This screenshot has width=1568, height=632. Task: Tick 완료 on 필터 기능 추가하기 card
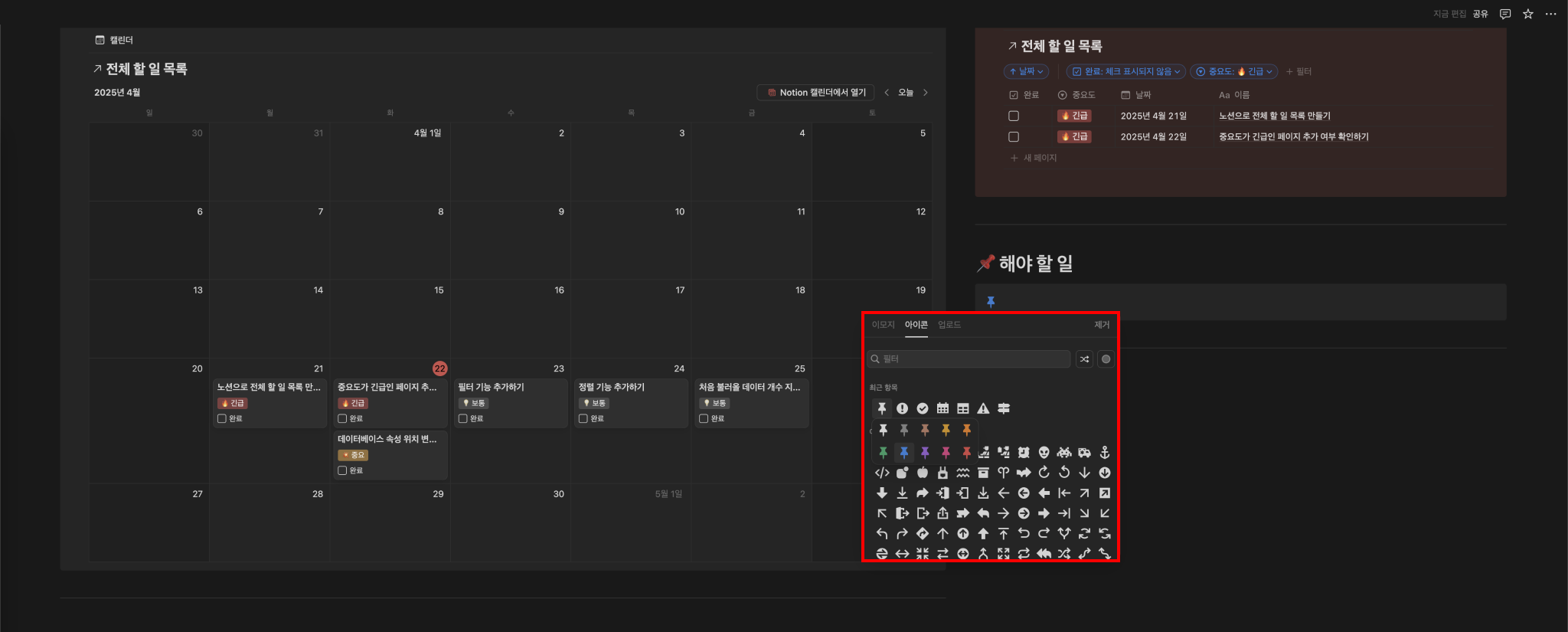[462, 418]
